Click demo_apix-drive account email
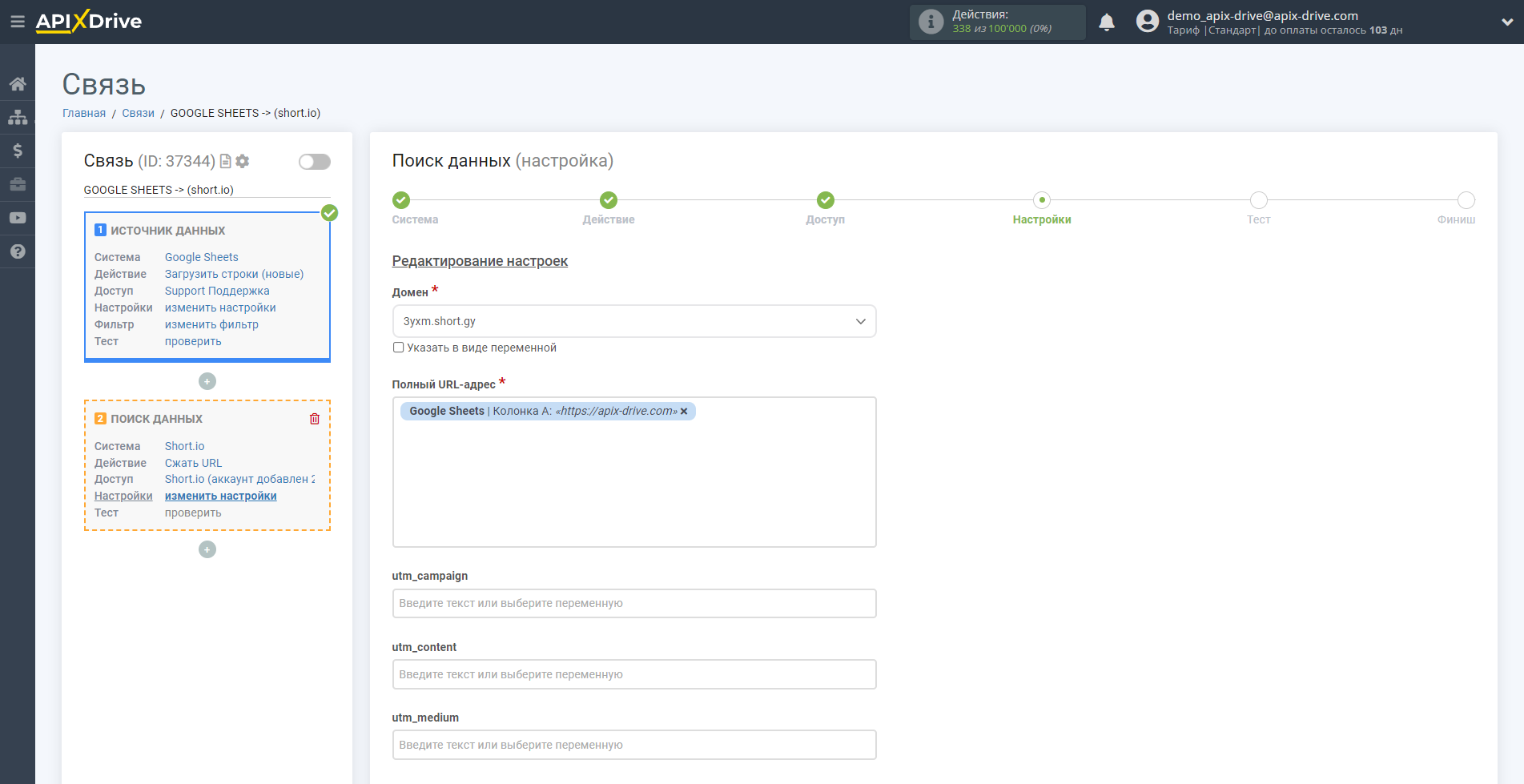The width and height of the screenshot is (1524, 784). (1262, 15)
